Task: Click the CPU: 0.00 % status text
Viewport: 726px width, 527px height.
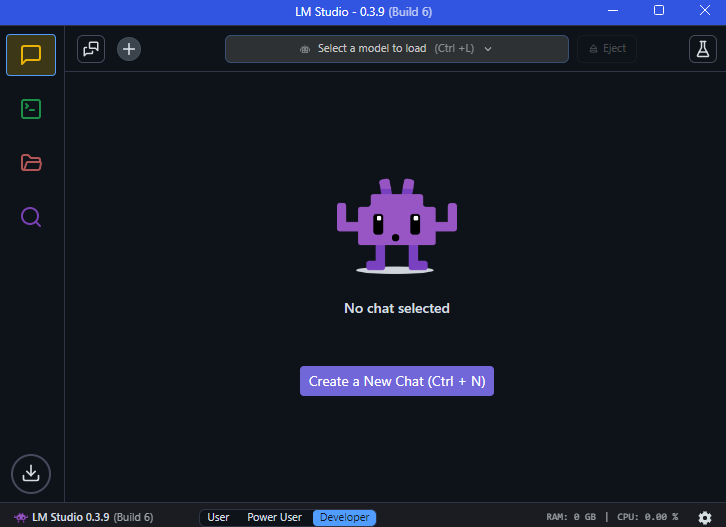Action: click(x=647, y=517)
